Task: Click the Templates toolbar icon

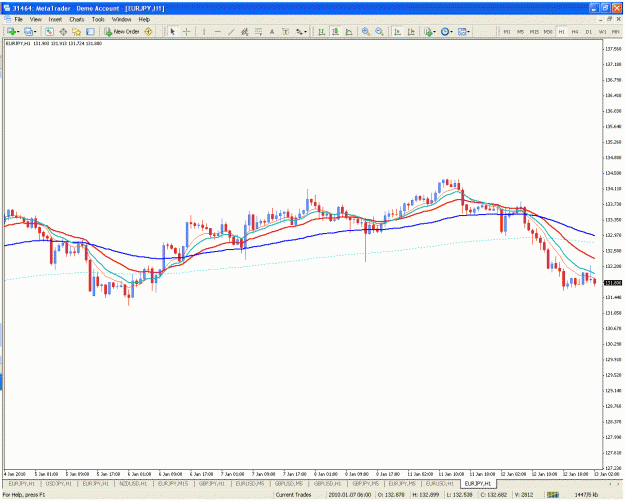Action: [462, 31]
